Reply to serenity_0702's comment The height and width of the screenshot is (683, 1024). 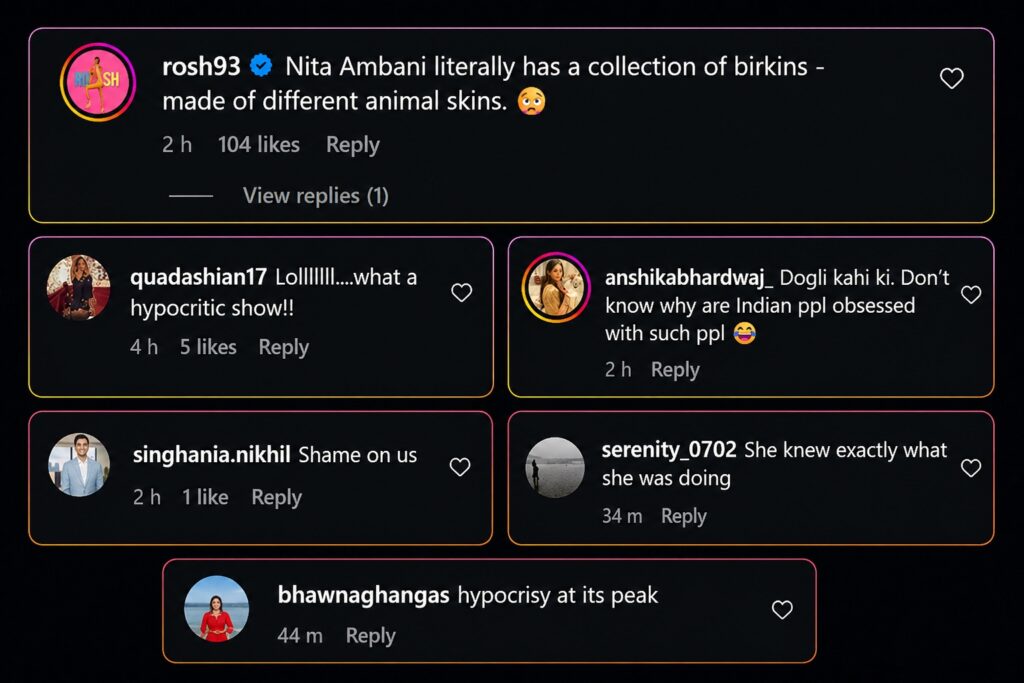point(684,516)
